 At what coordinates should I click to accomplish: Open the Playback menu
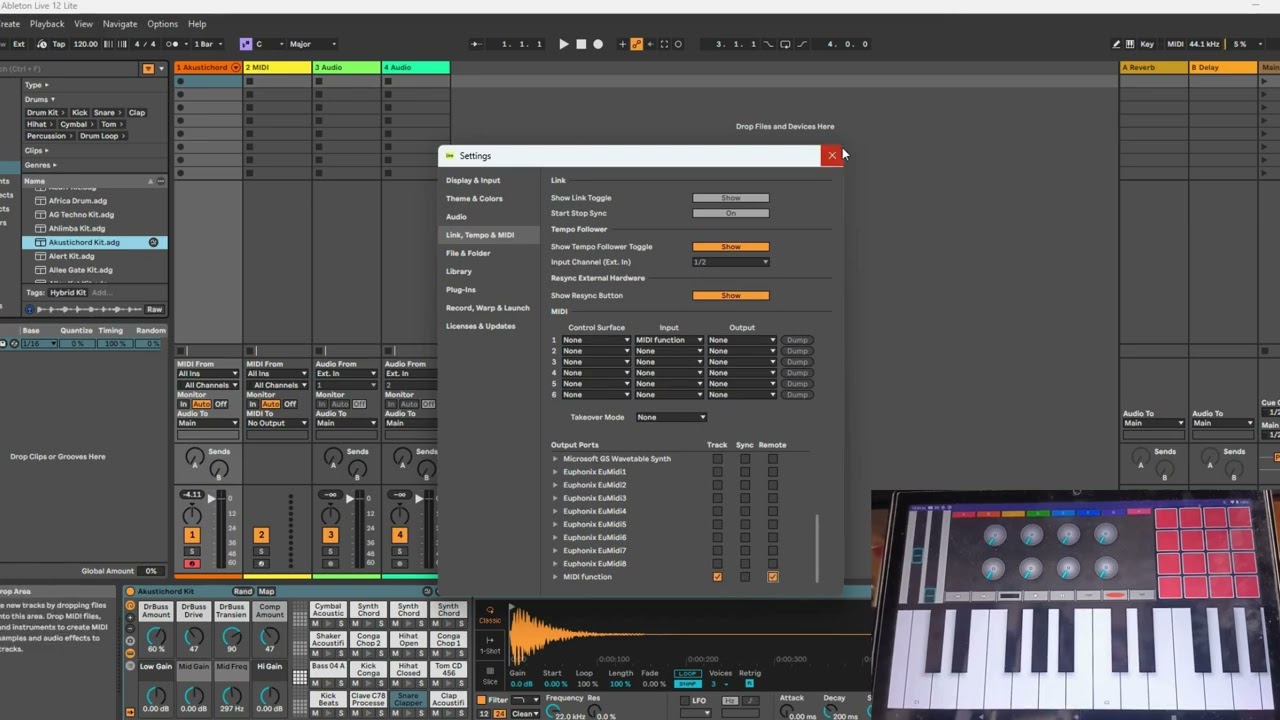(47, 24)
